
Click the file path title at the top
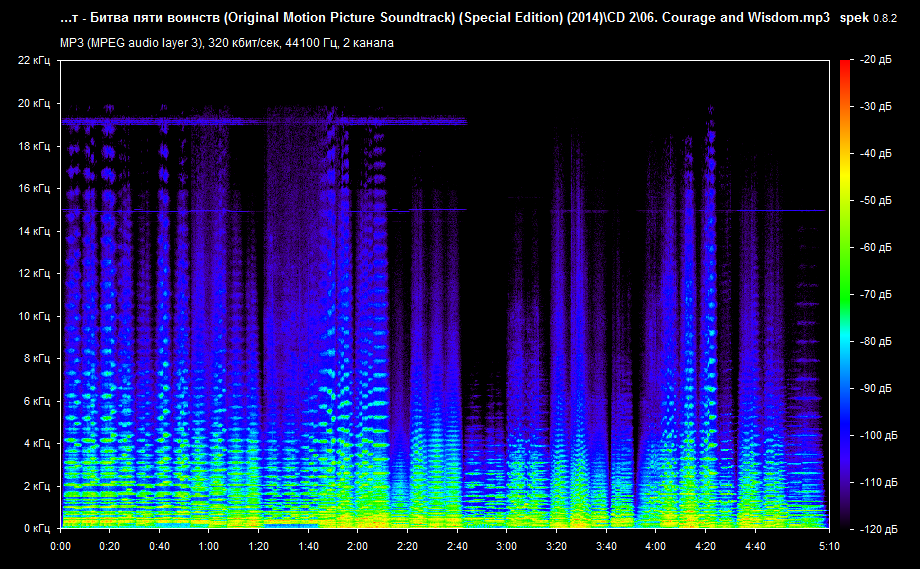pos(445,18)
